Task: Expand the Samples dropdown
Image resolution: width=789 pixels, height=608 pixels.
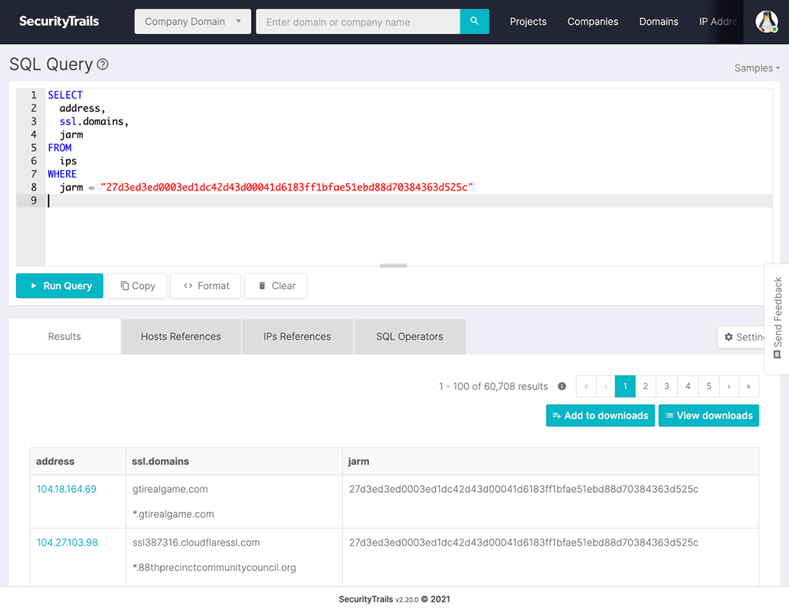Action: pyautogui.click(x=757, y=68)
